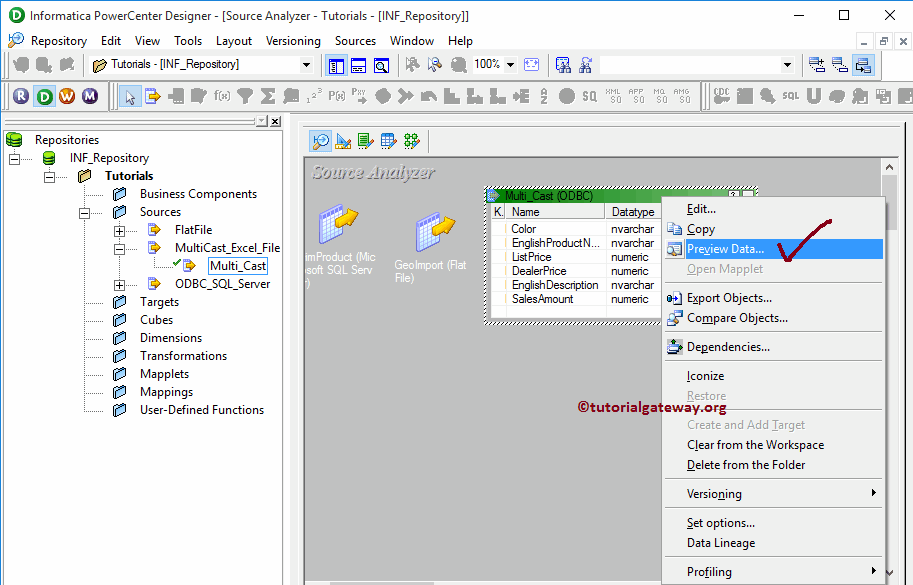Viewport: 913px width, 585px height.
Task: Toggle the Navigator window view button
Action: click(x=336, y=65)
